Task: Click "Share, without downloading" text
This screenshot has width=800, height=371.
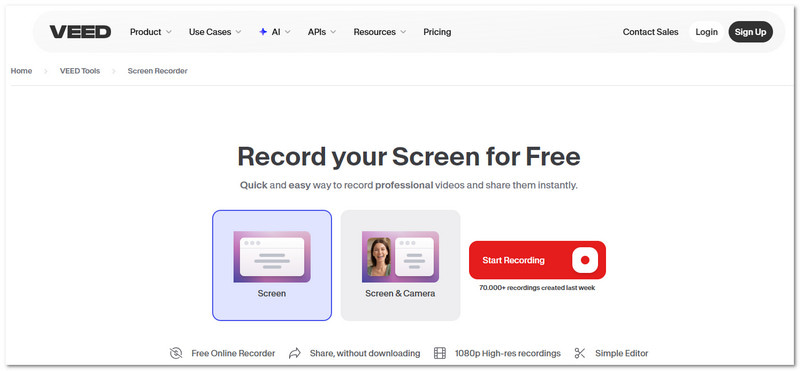Action: click(365, 353)
